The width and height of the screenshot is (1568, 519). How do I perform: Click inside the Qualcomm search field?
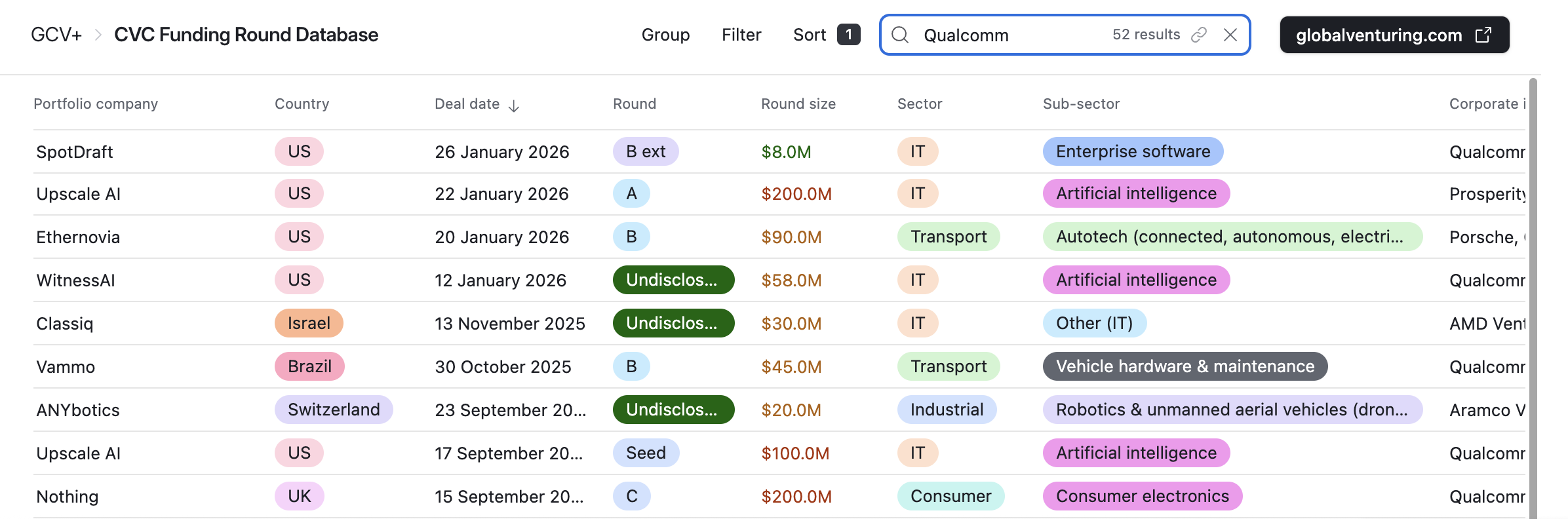[x=1009, y=35]
